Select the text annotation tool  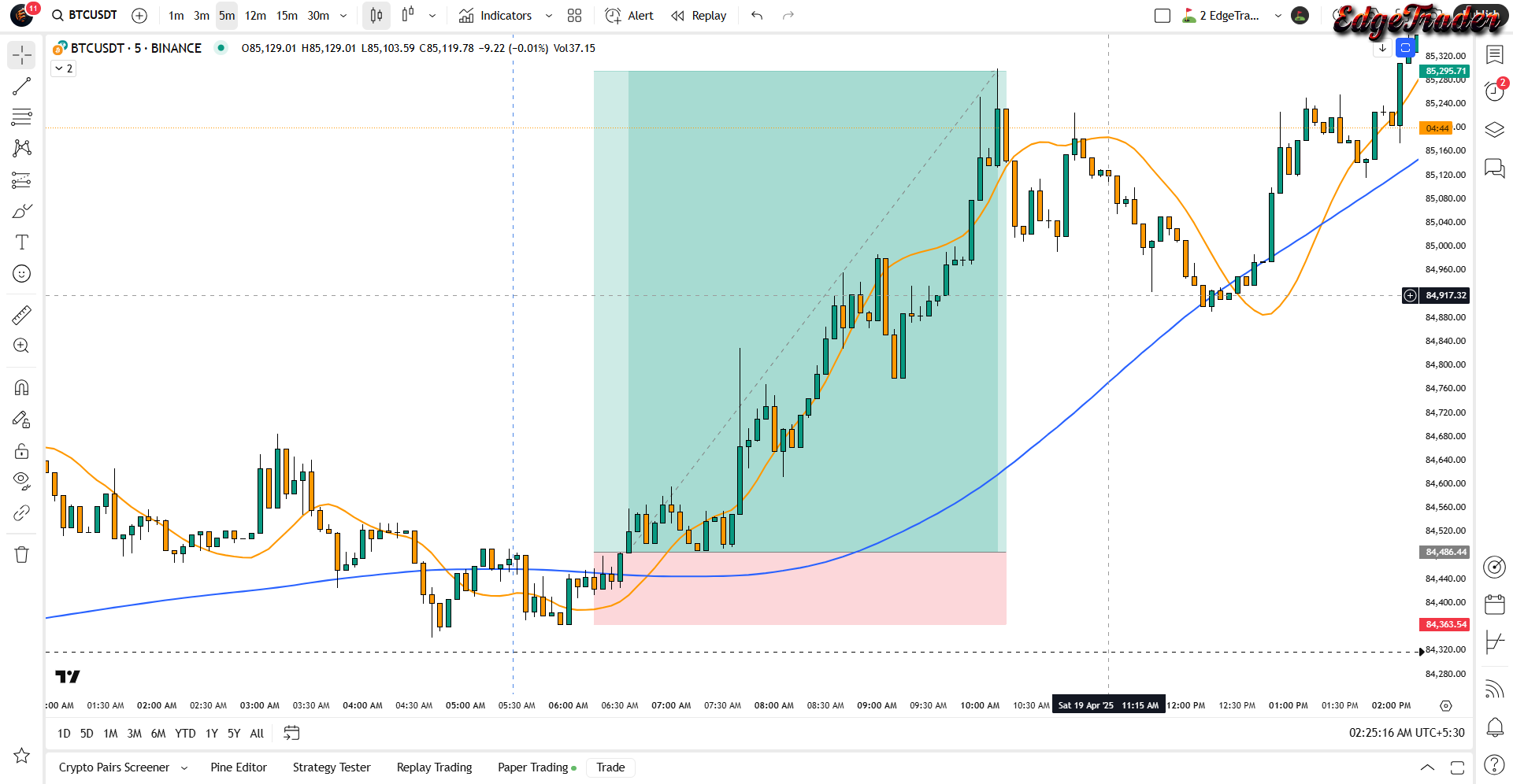coord(22,242)
